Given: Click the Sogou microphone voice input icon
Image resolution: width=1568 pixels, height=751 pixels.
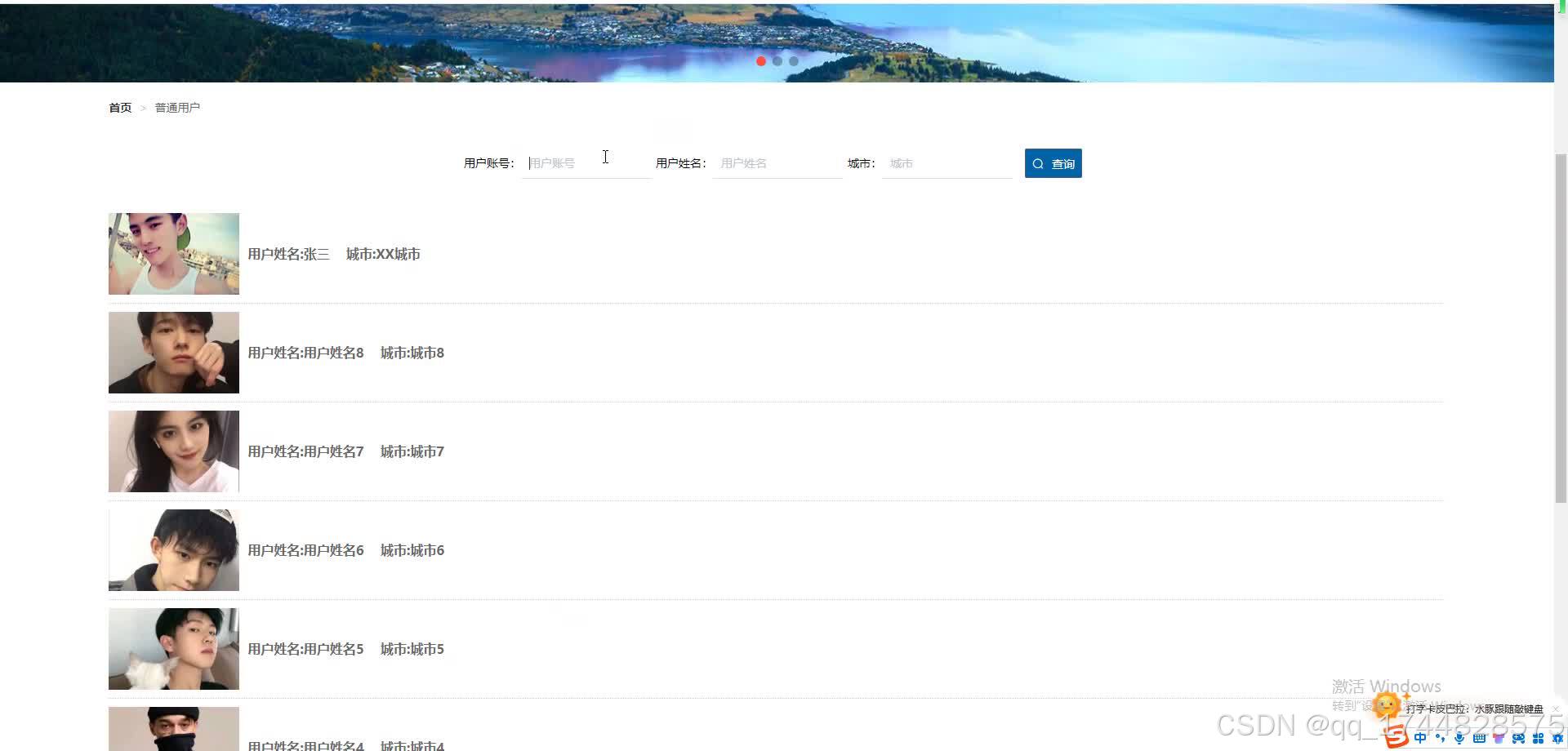Looking at the screenshot, I should pos(1459,738).
